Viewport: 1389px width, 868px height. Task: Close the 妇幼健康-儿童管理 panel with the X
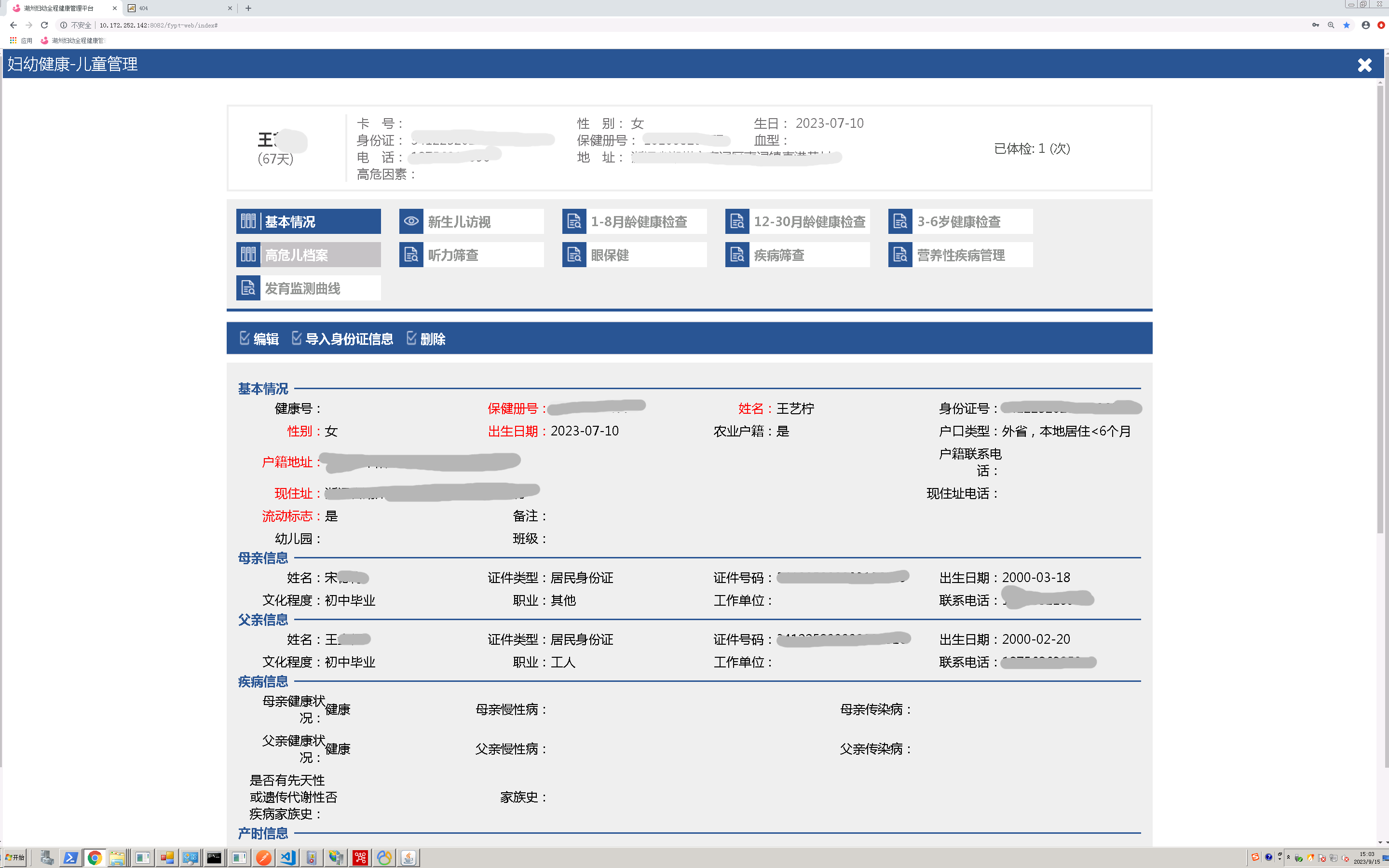pyautogui.click(x=1364, y=65)
